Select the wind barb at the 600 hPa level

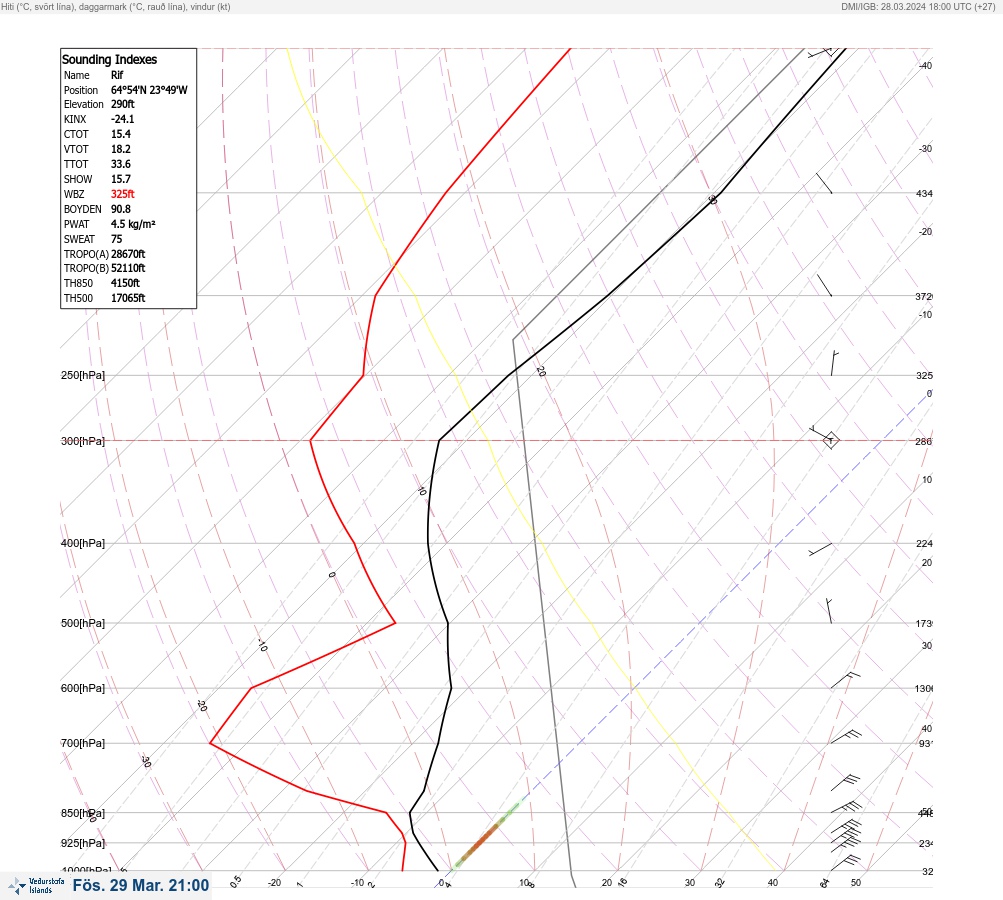click(846, 680)
